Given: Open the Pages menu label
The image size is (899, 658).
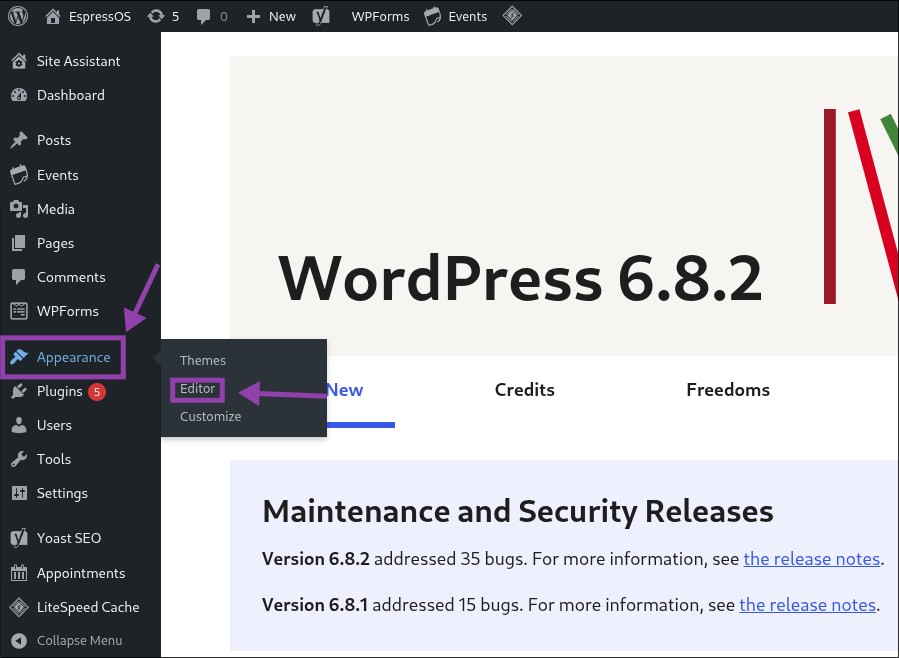Looking at the screenshot, I should [56, 244].
